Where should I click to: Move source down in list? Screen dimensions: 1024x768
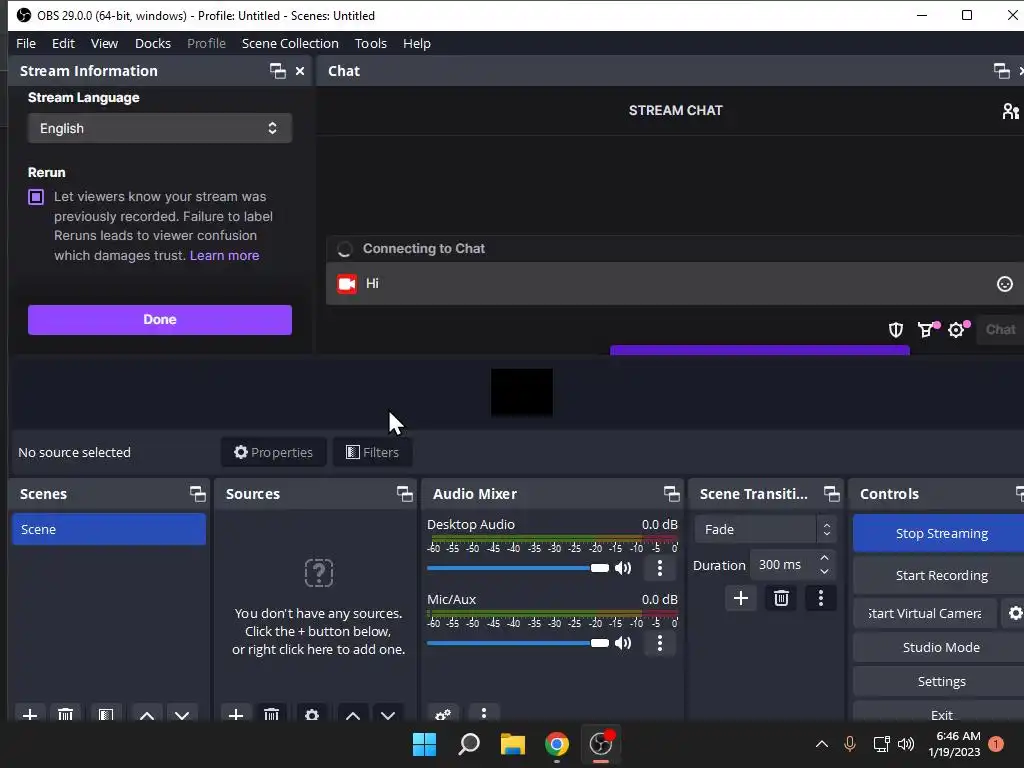point(388,714)
